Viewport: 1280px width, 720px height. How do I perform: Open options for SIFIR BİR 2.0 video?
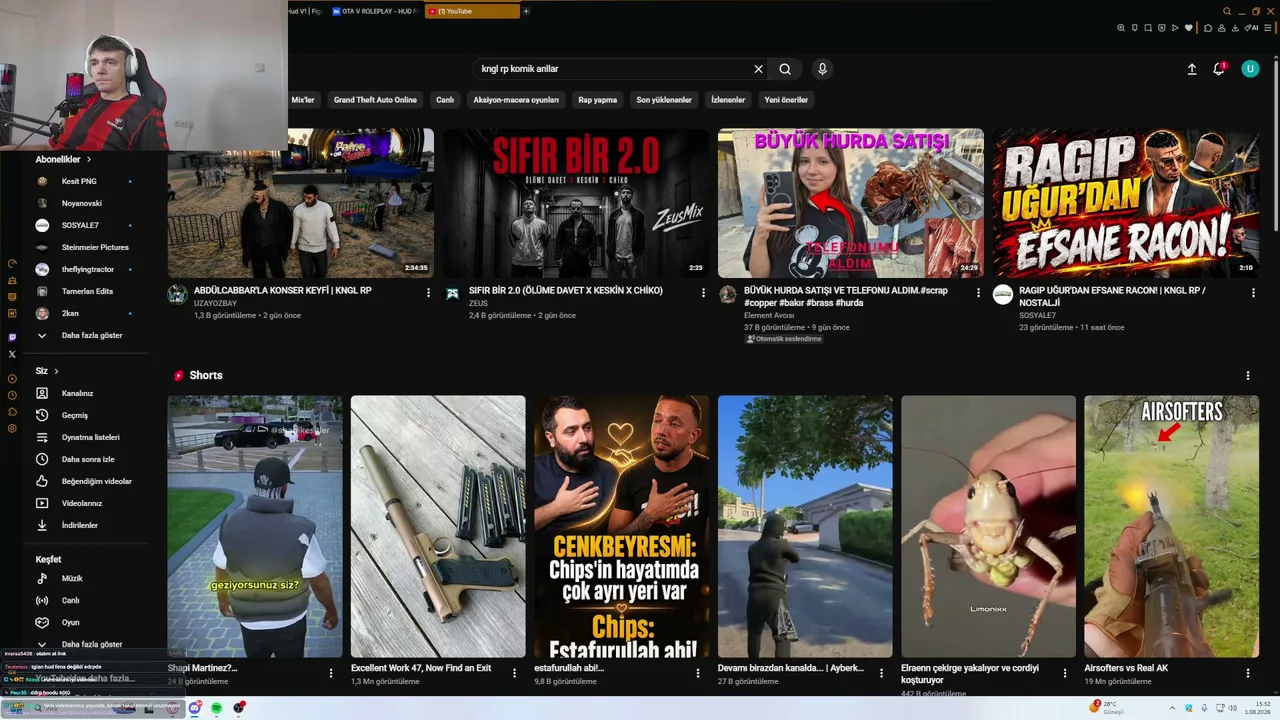coord(703,293)
